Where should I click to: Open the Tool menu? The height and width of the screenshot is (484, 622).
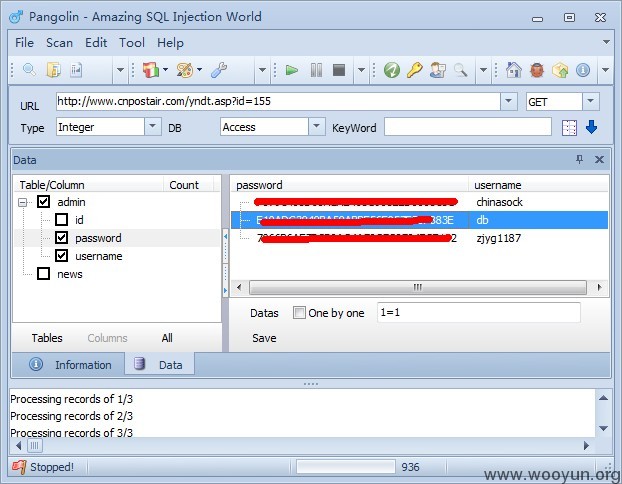click(x=132, y=42)
